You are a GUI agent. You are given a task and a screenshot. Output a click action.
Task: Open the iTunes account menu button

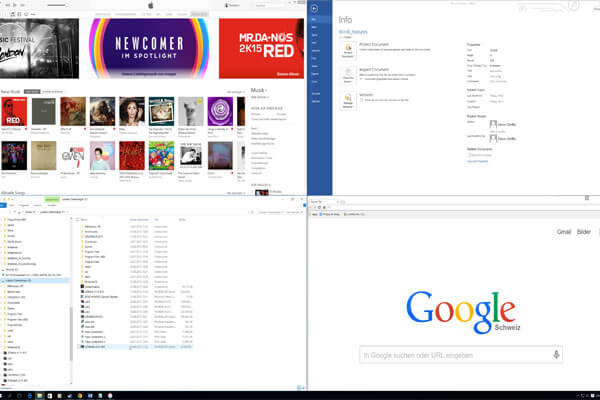coord(232,5)
